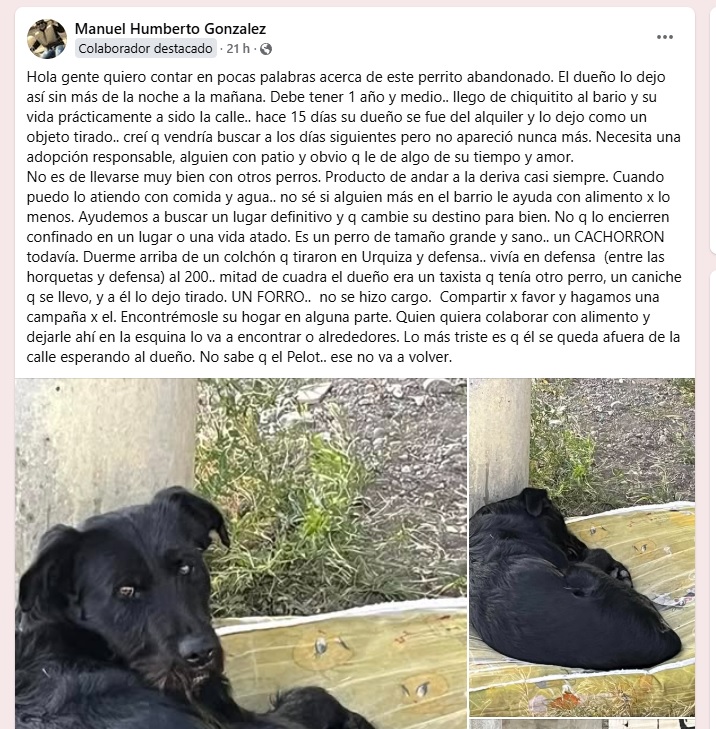
Task: Open the partially visible third photo at bottom right
Action: [x=582, y=724]
